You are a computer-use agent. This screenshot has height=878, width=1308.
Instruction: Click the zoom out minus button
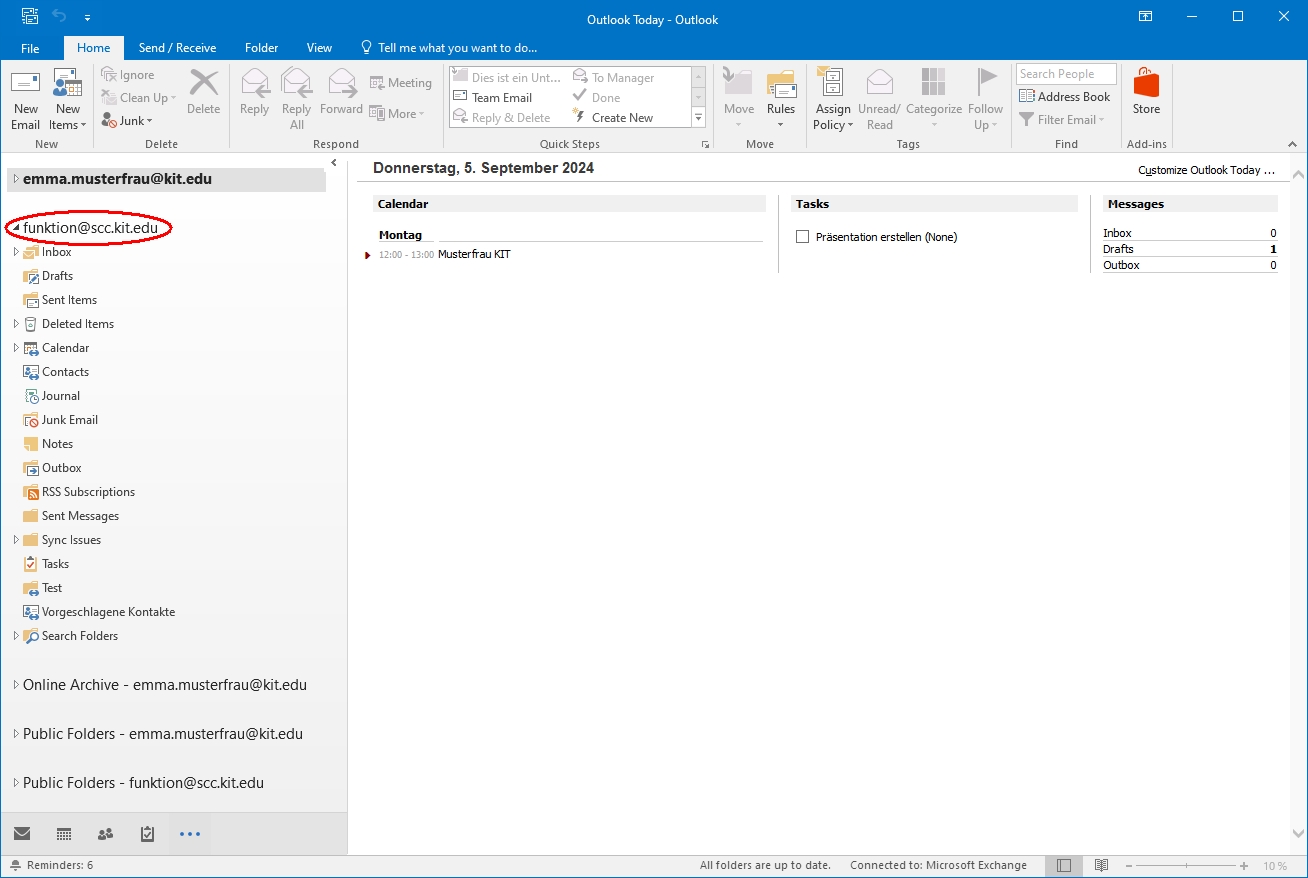tap(1129, 865)
